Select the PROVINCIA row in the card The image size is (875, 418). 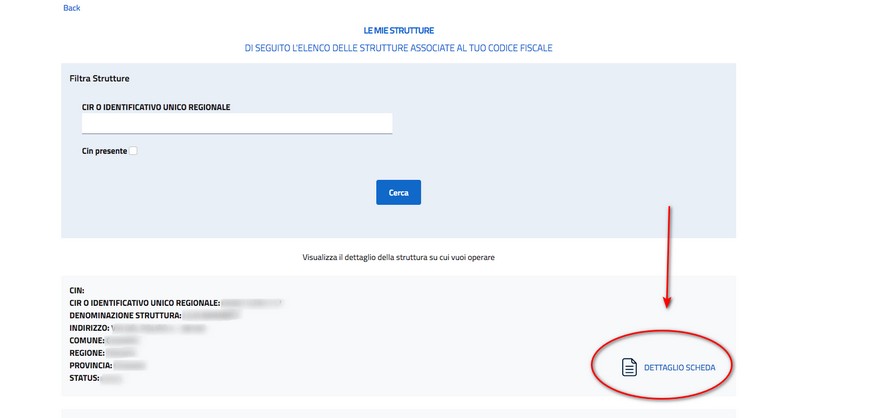[x=91, y=367]
